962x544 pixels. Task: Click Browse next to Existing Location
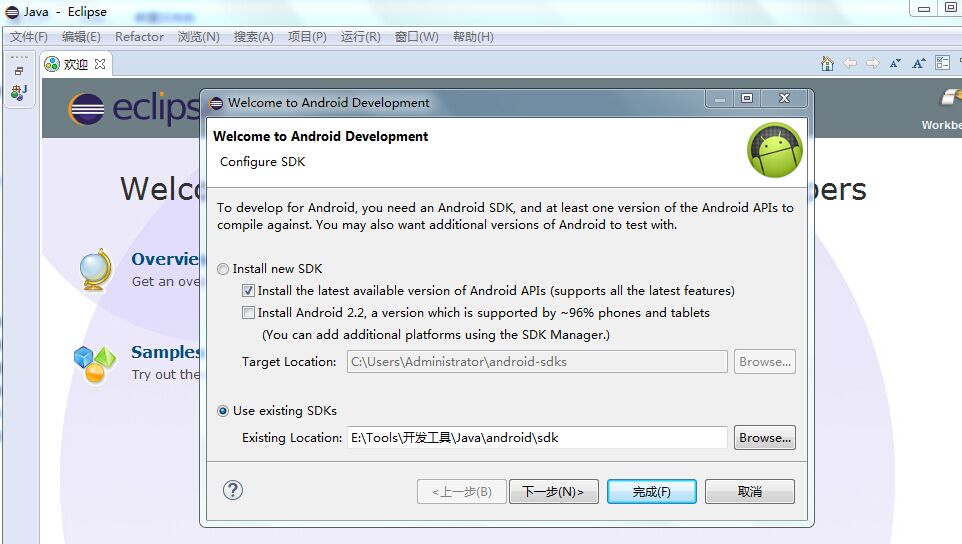pyautogui.click(x=764, y=438)
